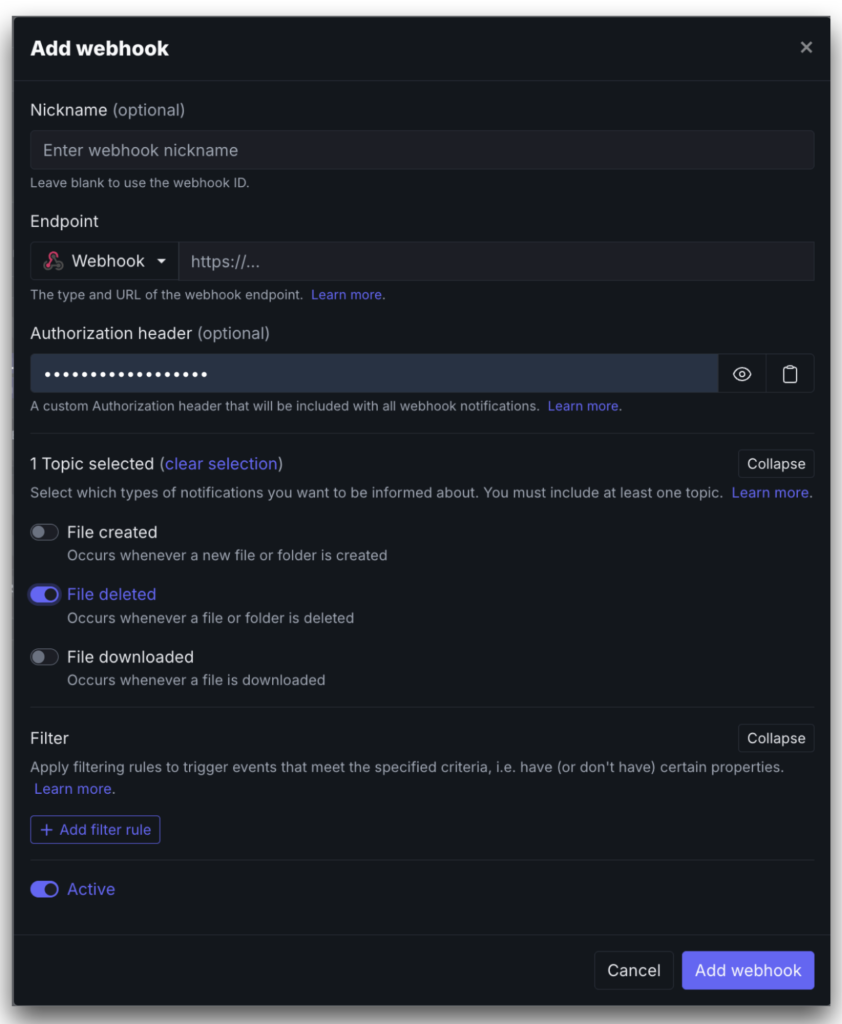842x1024 pixels.
Task: Collapse the Topic selection section
Action: coord(775,463)
